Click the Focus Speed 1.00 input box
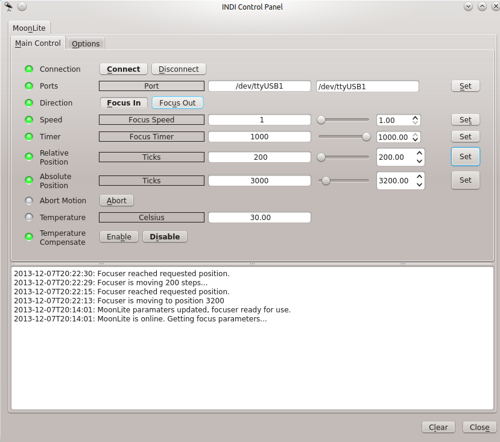The width and height of the screenshot is (500, 442). pyautogui.click(x=398, y=120)
